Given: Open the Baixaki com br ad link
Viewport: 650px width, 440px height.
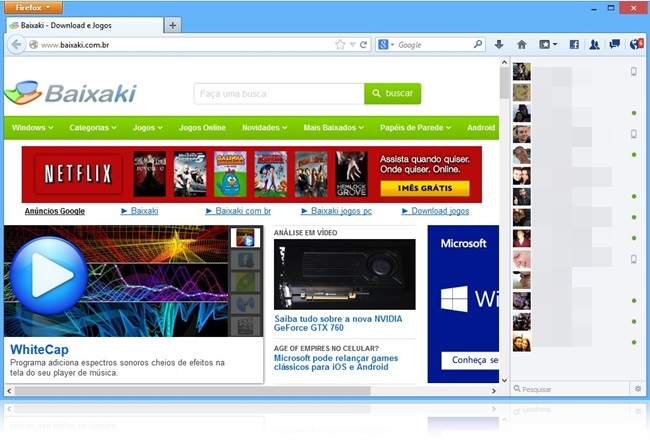Looking at the screenshot, I should [238, 211].
